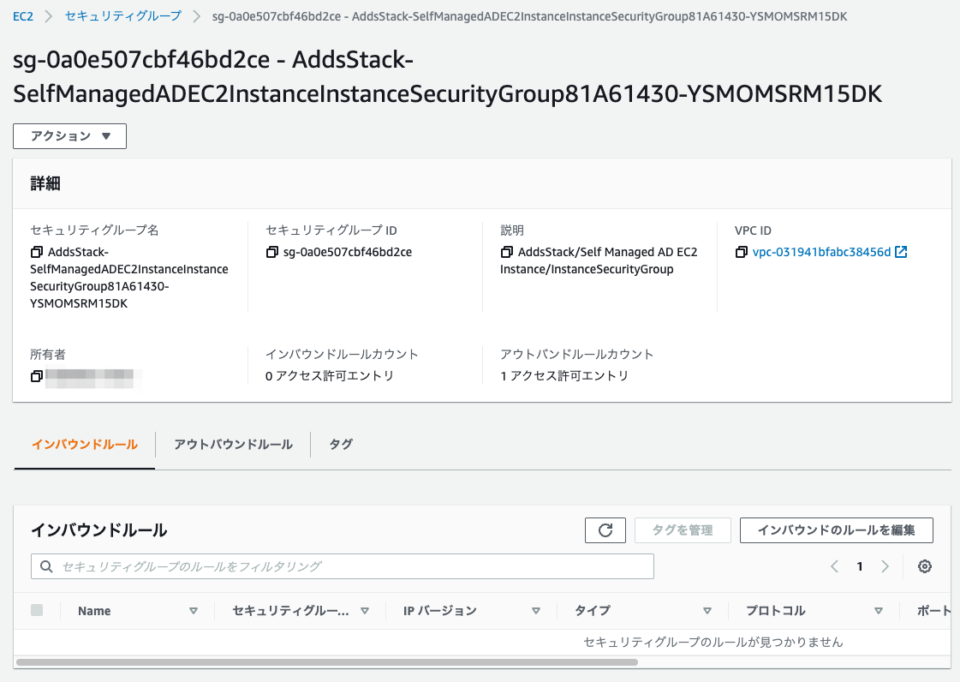Open the IP バージョン column filter arrow
The height and width of the screenshot is (682, 960).
[x=537, y=610]
